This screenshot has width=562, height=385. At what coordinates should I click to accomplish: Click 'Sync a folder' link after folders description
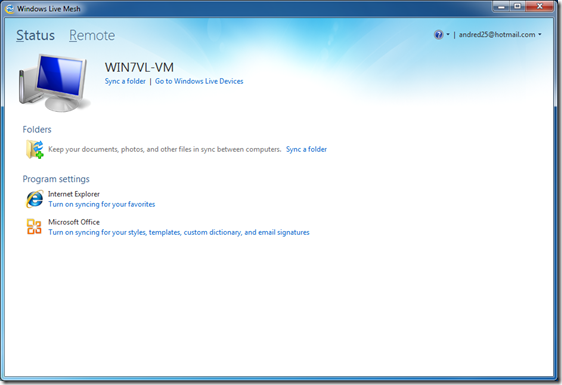click(306, 149)
